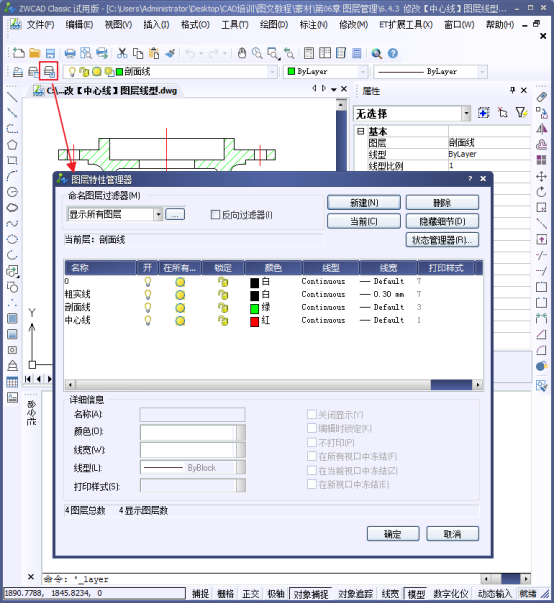Select the Ellipse draw tool
The height and width of the screenshot is (604, 554).
pos(12,239)
